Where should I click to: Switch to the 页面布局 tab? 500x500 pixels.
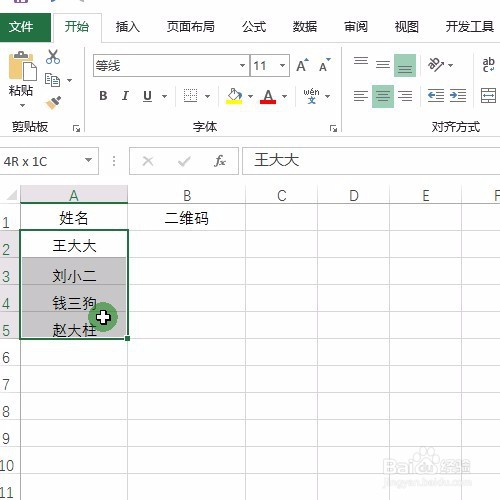(x=191, y=27)
